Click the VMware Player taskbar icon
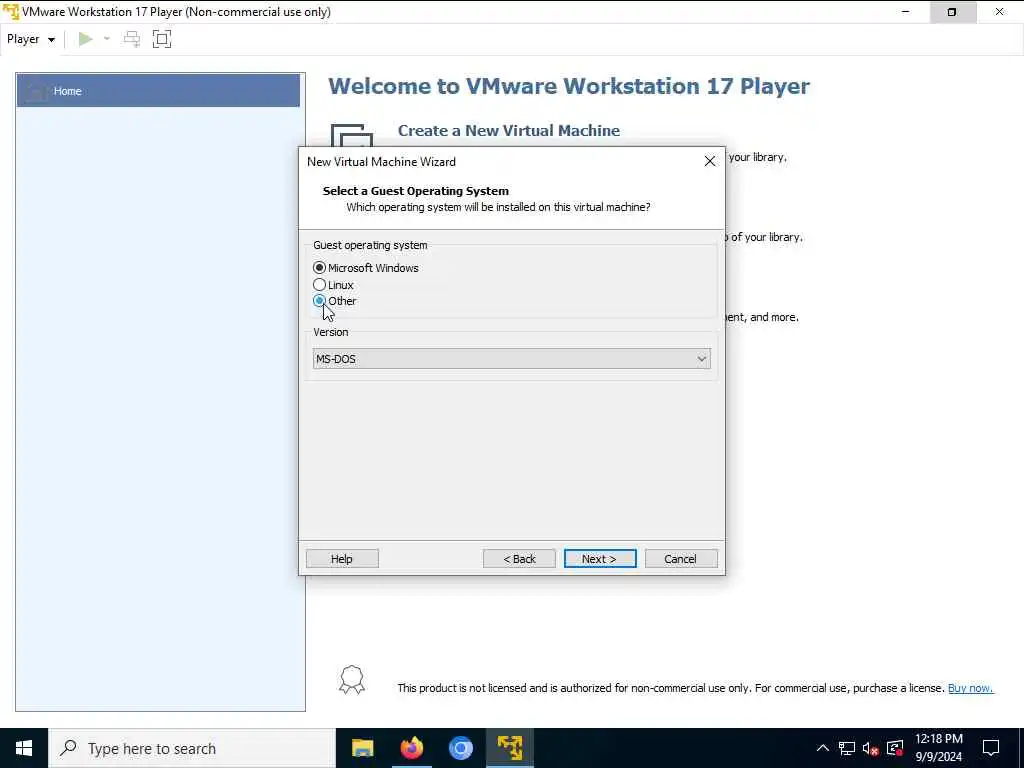 [x=509, y=748]
